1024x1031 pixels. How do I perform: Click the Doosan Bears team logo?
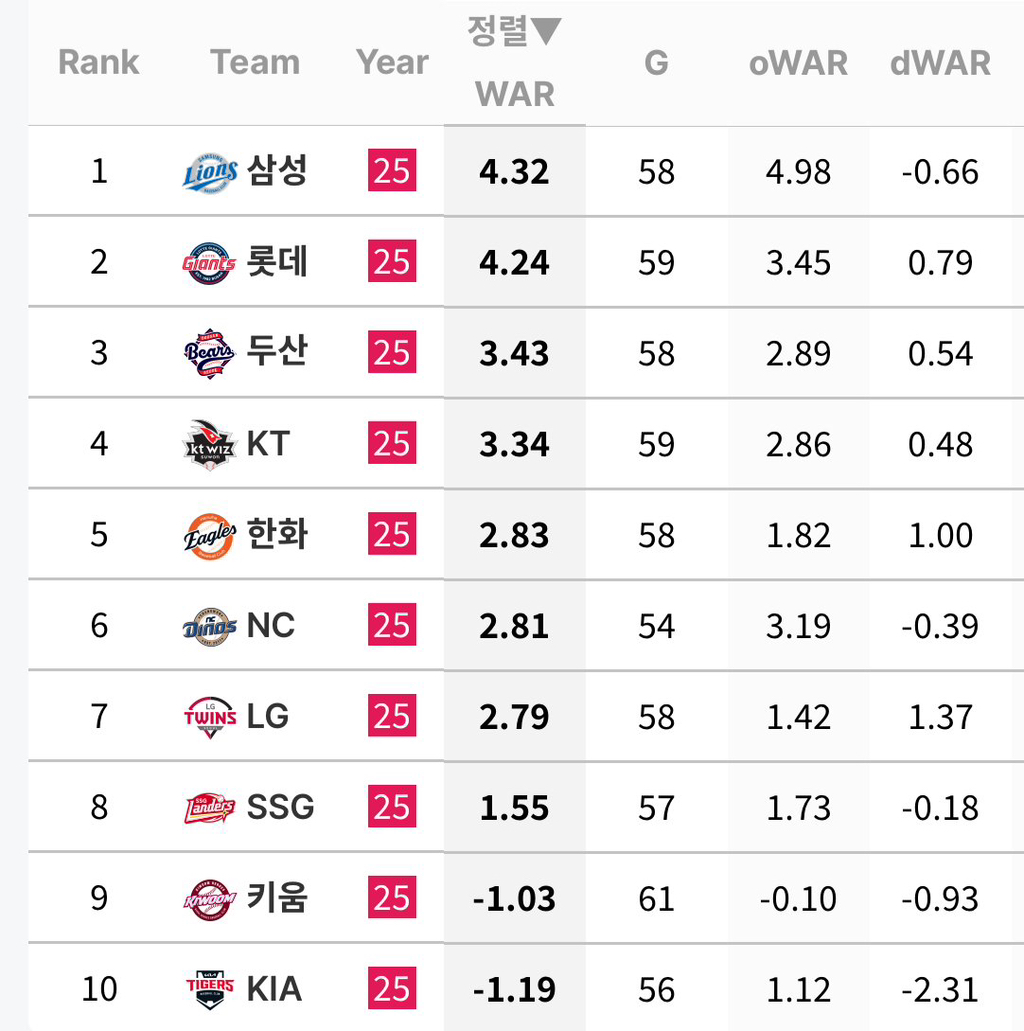[x=210, y=354]
